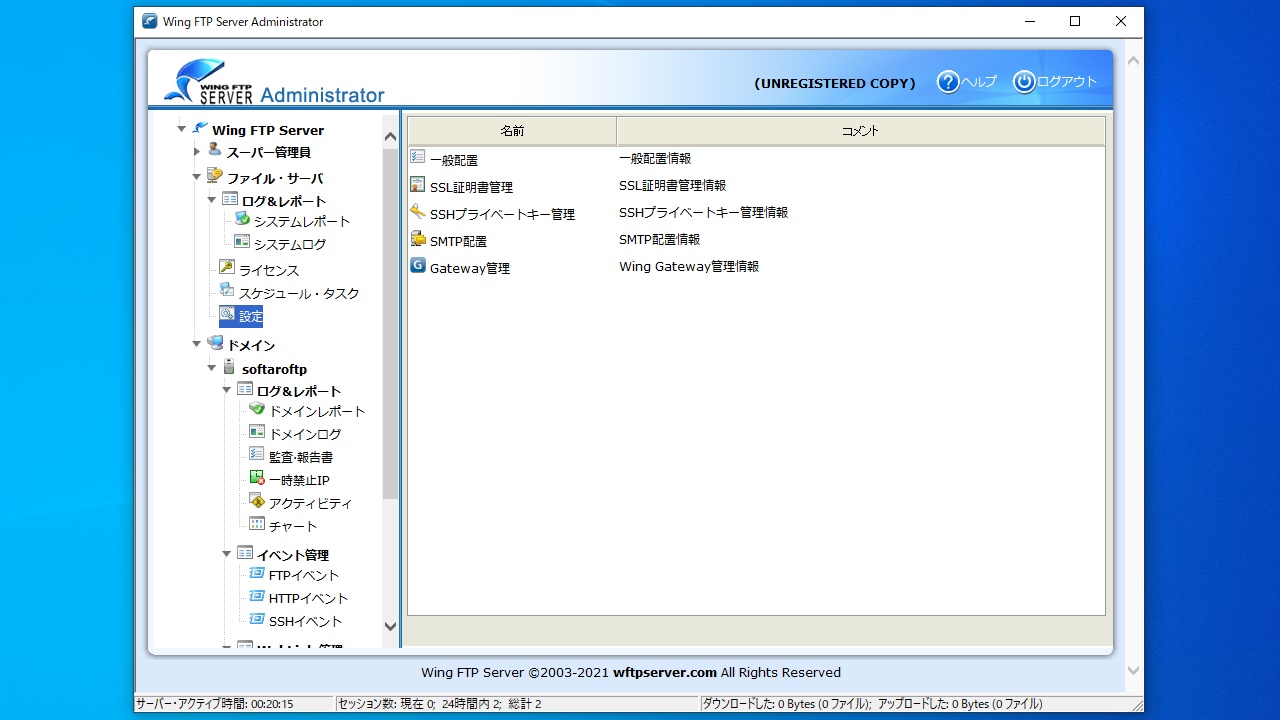Open SMTP配置 entry
Viewport: 1280px width, 720px height.
458,241
